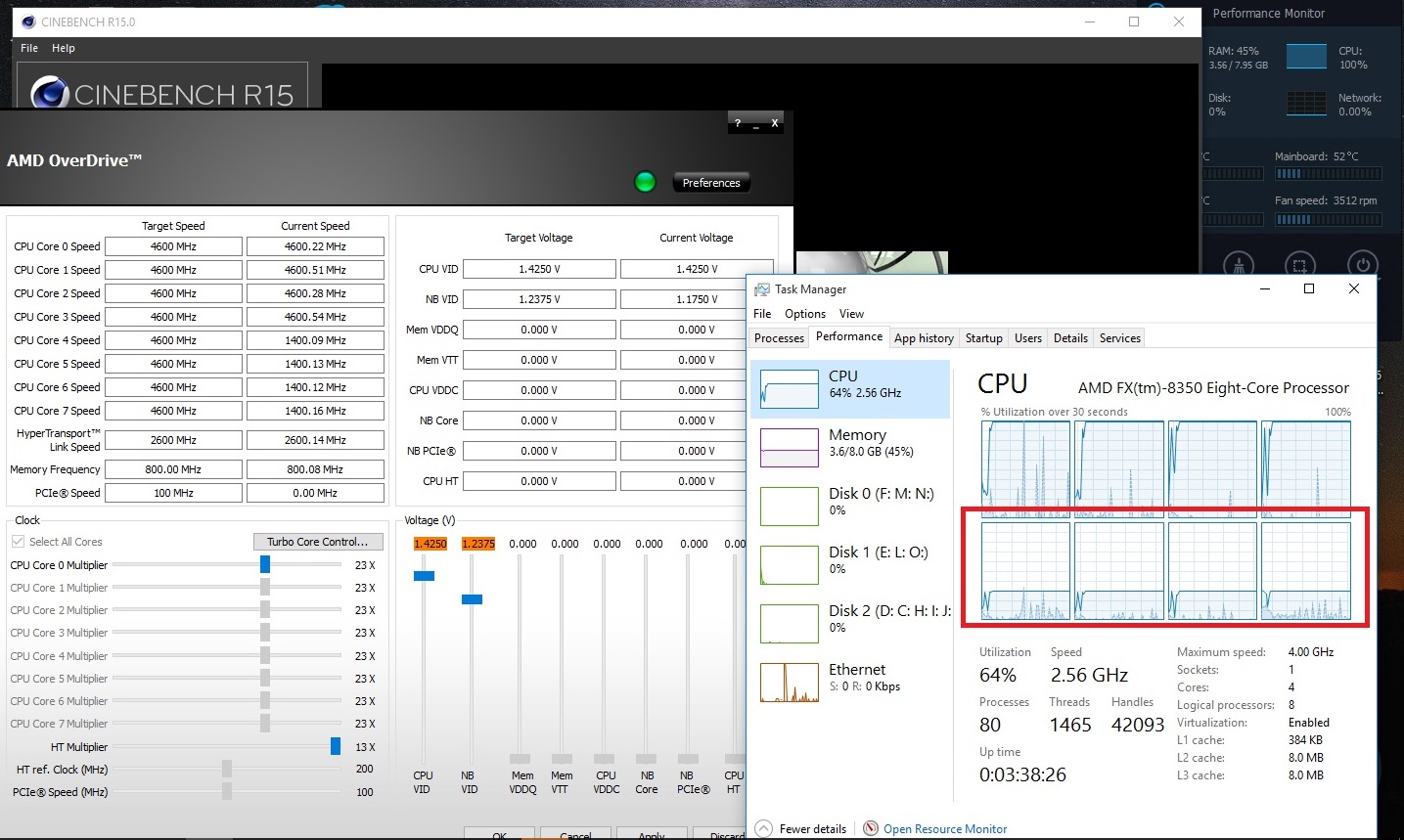Click the HT ref. Clock slider handle
This screenshot has width=1404, height=840.
pos(227,770)
